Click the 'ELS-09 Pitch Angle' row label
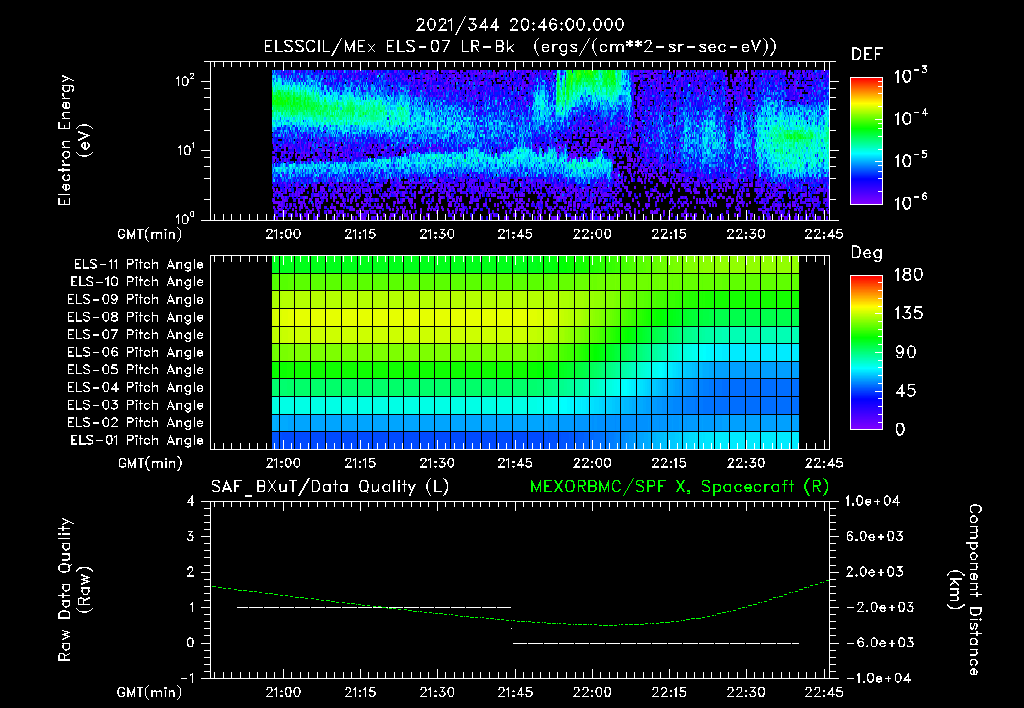The width and height of the screenshot is (1024, 708). click(x=136, y=300)
